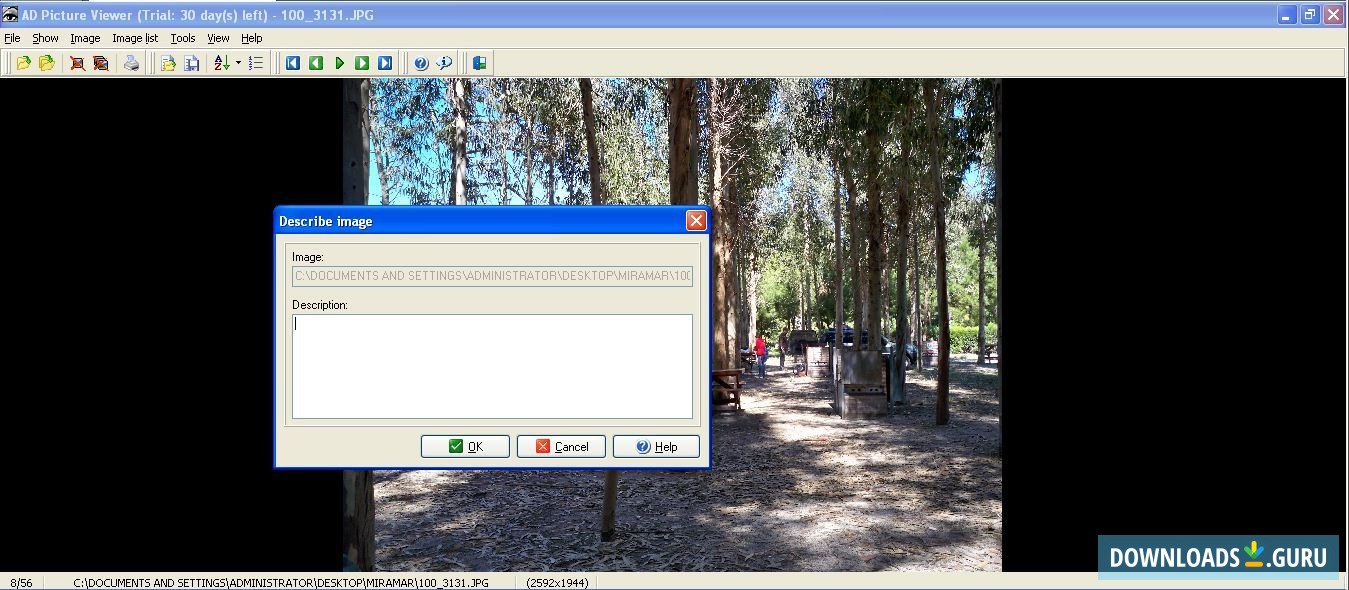
Task: Click the file path in the status bar
Action: (281, 582)
